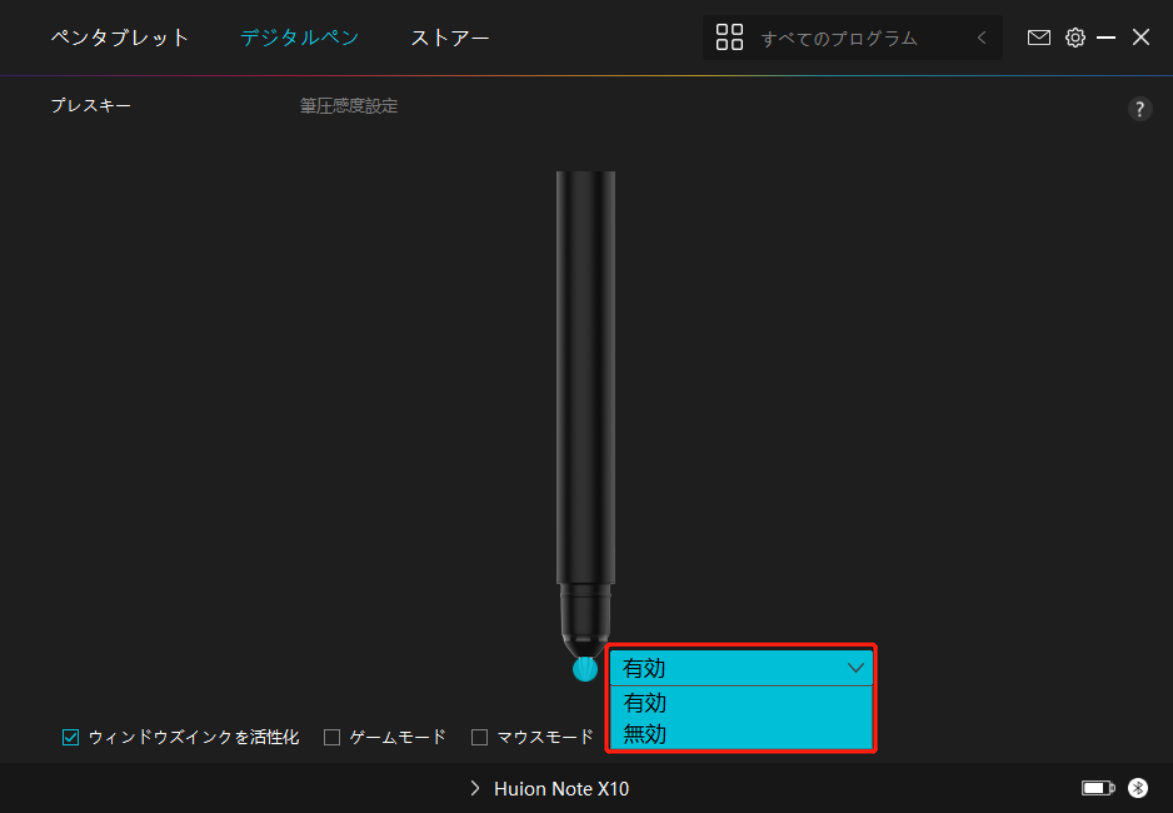Click the help question mark icon
Screen dimensions: 1173x813
(1140, 110)
